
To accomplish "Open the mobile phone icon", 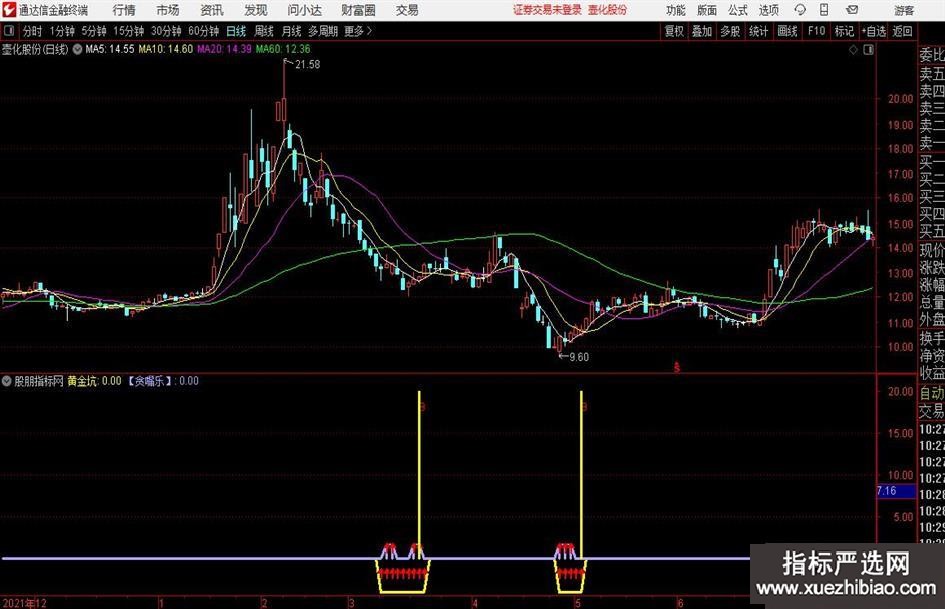I will click(824, 10).
